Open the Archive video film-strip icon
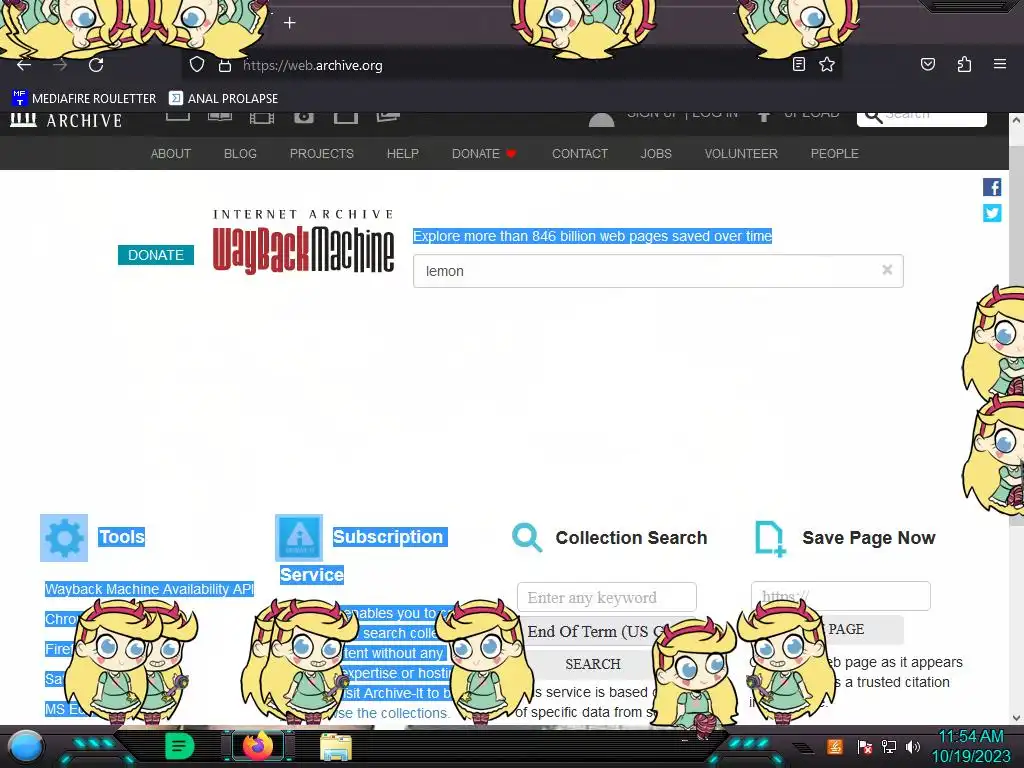The width and height of the screenshot is (1024, 768). coord(262,117)
